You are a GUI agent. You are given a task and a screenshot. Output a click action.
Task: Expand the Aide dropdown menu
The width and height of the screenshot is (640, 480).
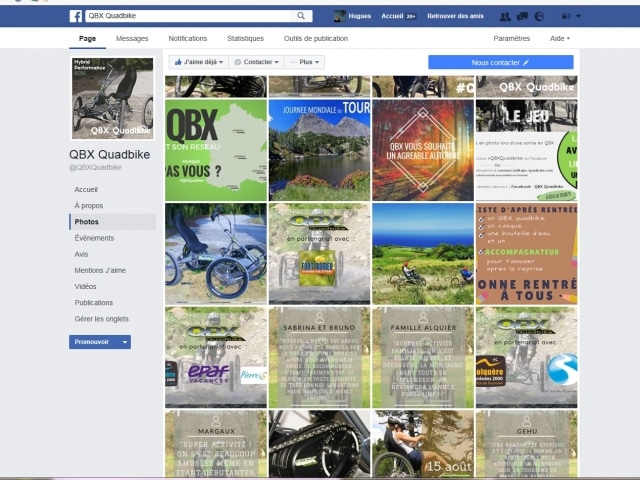[560, 38]
